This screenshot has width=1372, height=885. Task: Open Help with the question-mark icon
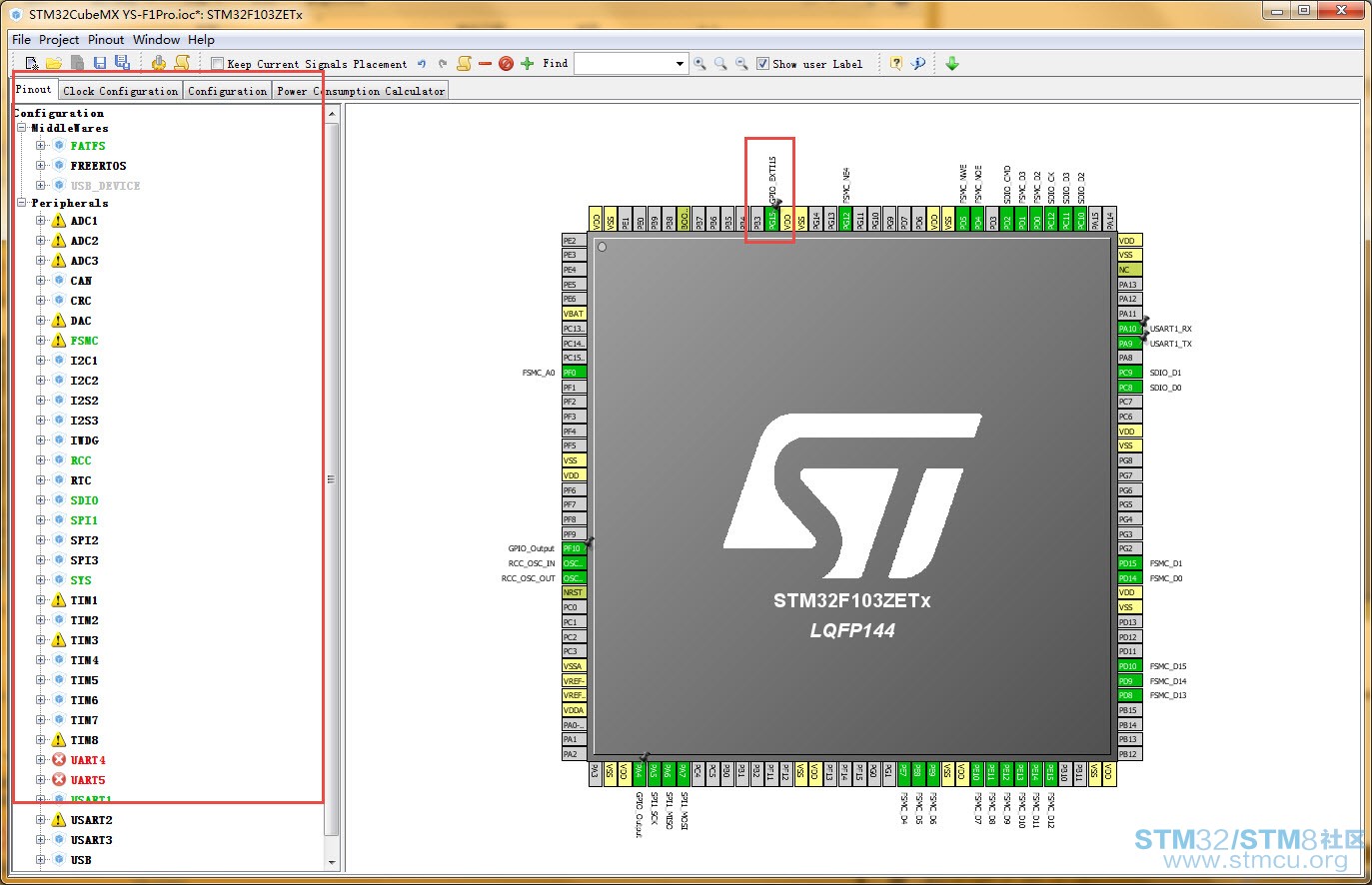pyautogui.click(x=896, y=63)
